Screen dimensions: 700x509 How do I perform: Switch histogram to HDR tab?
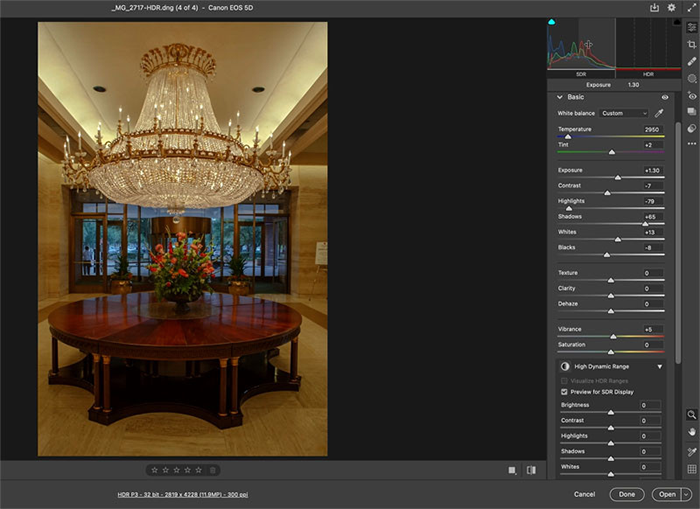pyautogui.click(x=647, y=74)
